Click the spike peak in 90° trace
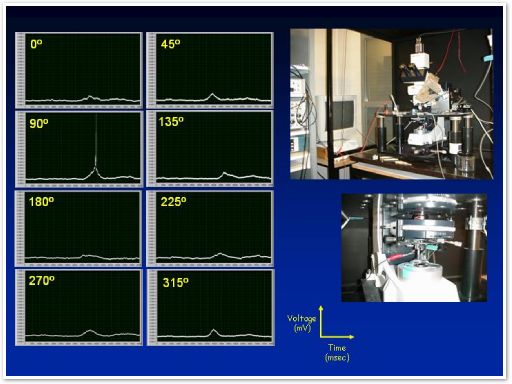Screen dimensions: 512x384 [x=96, y=116]
